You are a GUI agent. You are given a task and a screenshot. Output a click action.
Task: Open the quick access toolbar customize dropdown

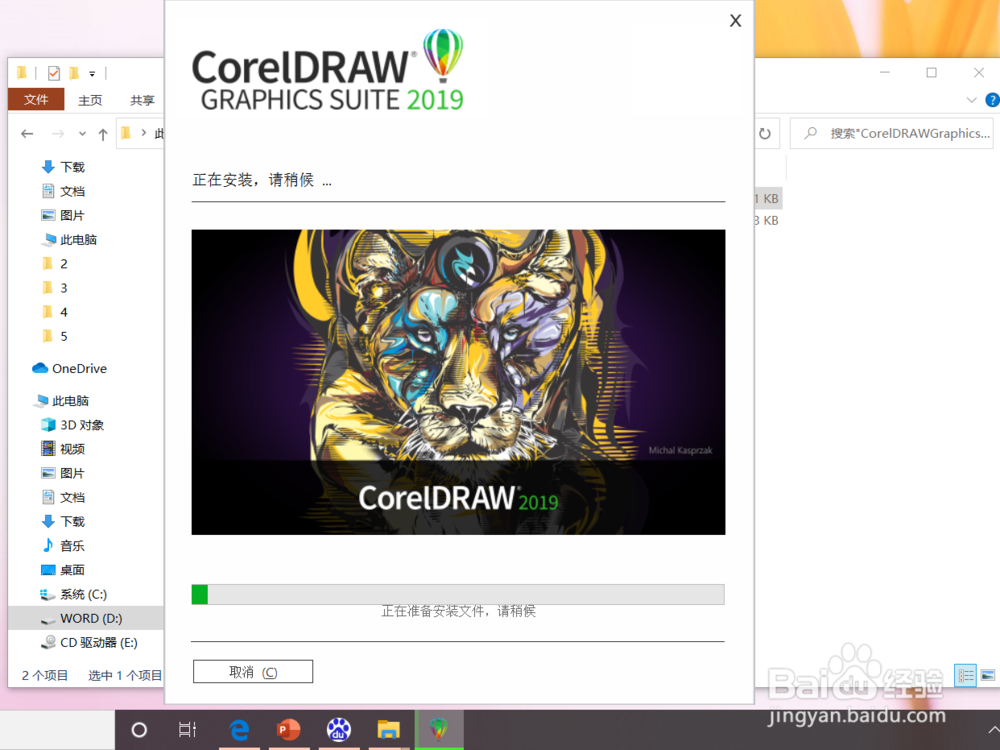[x=92, y=74]
